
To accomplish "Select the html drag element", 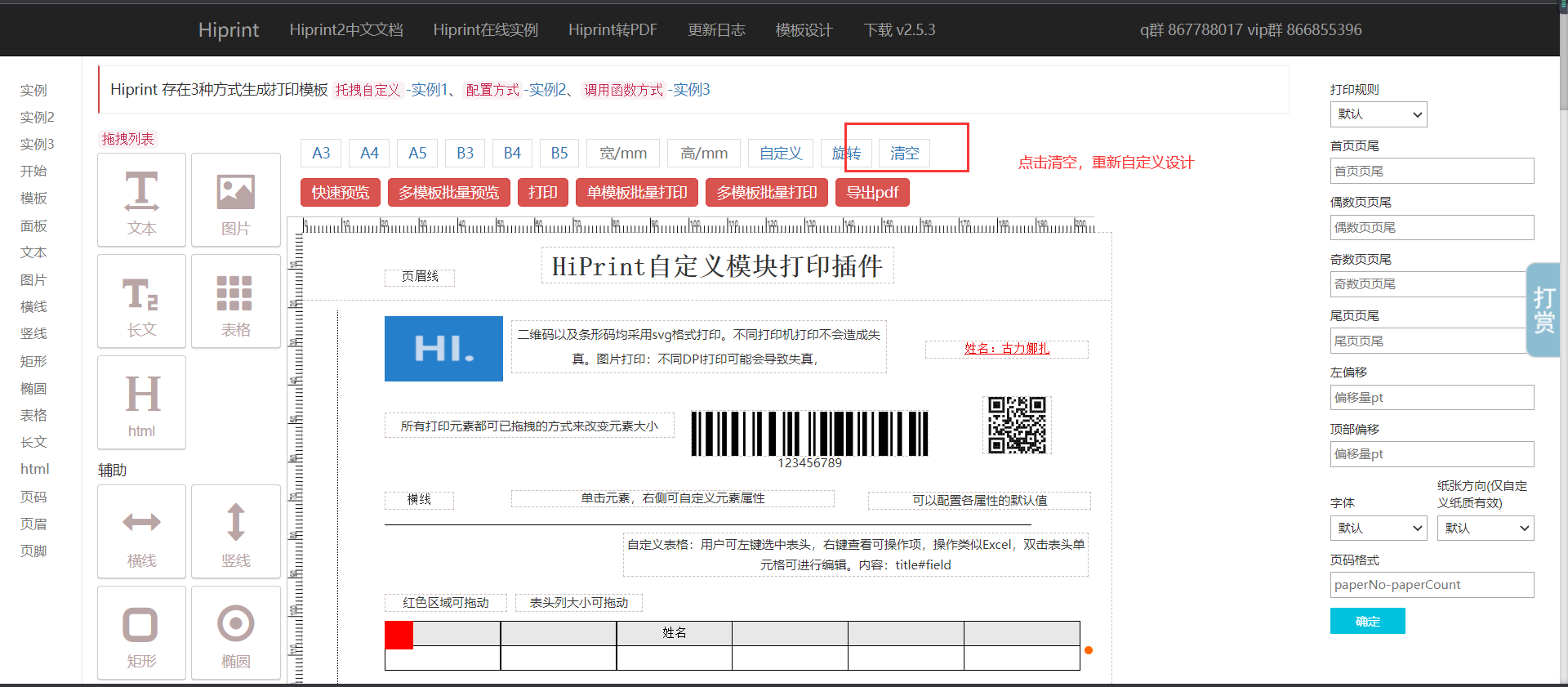I will (141, 403).
